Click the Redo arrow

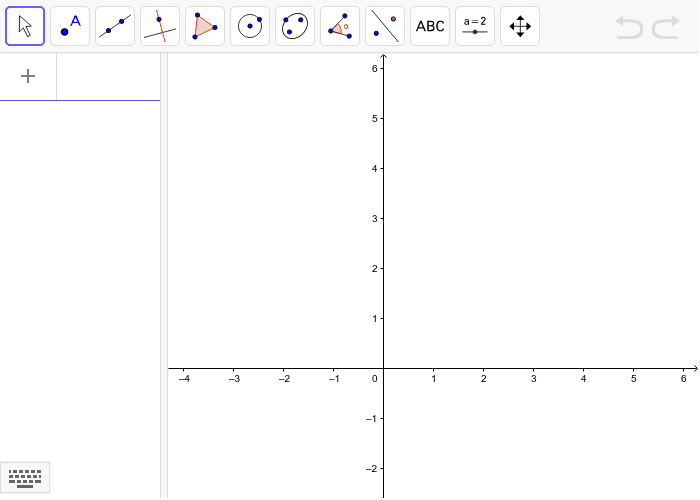click(x=666, y=27)
